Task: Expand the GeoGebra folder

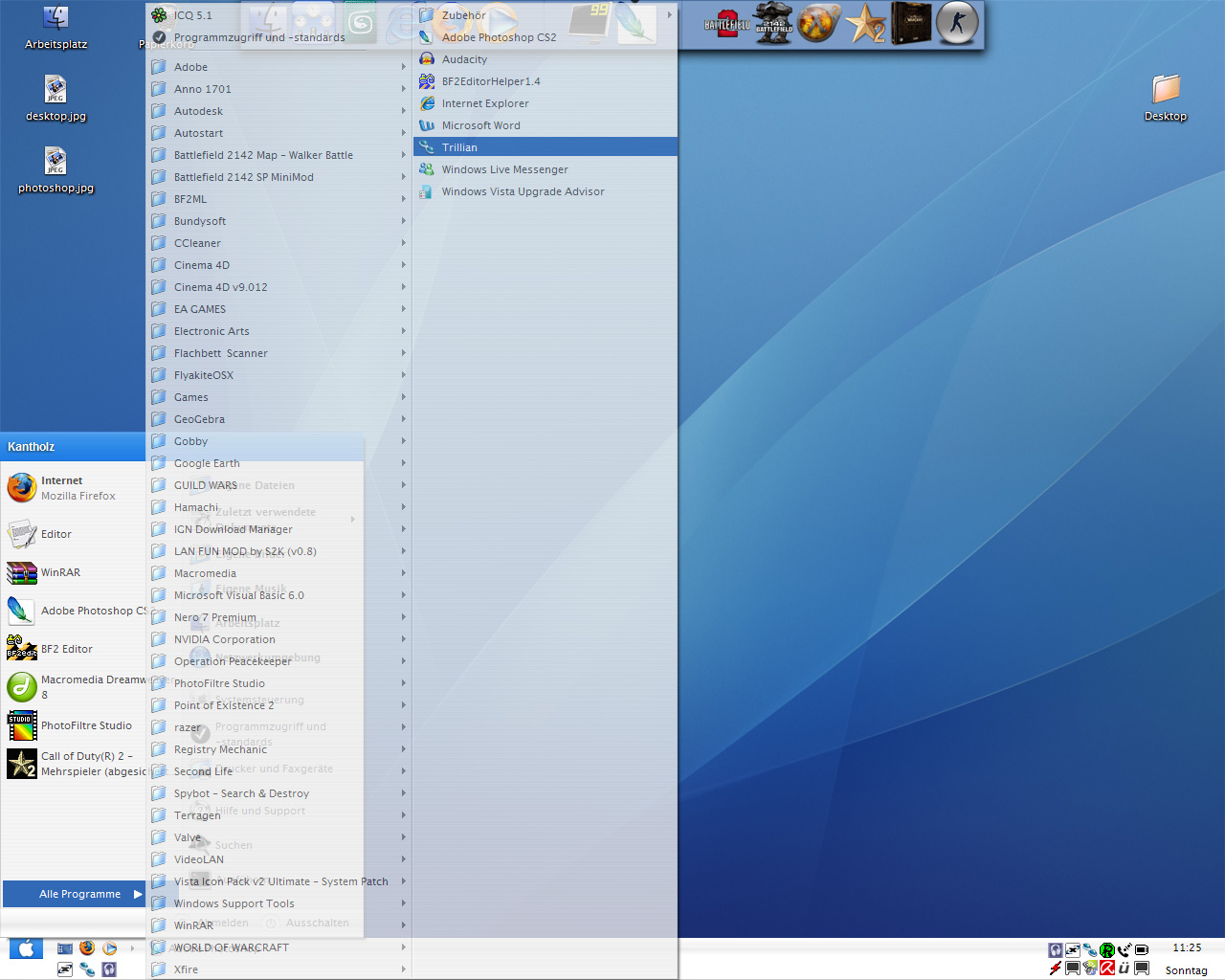Action: [x=278, y=419]
